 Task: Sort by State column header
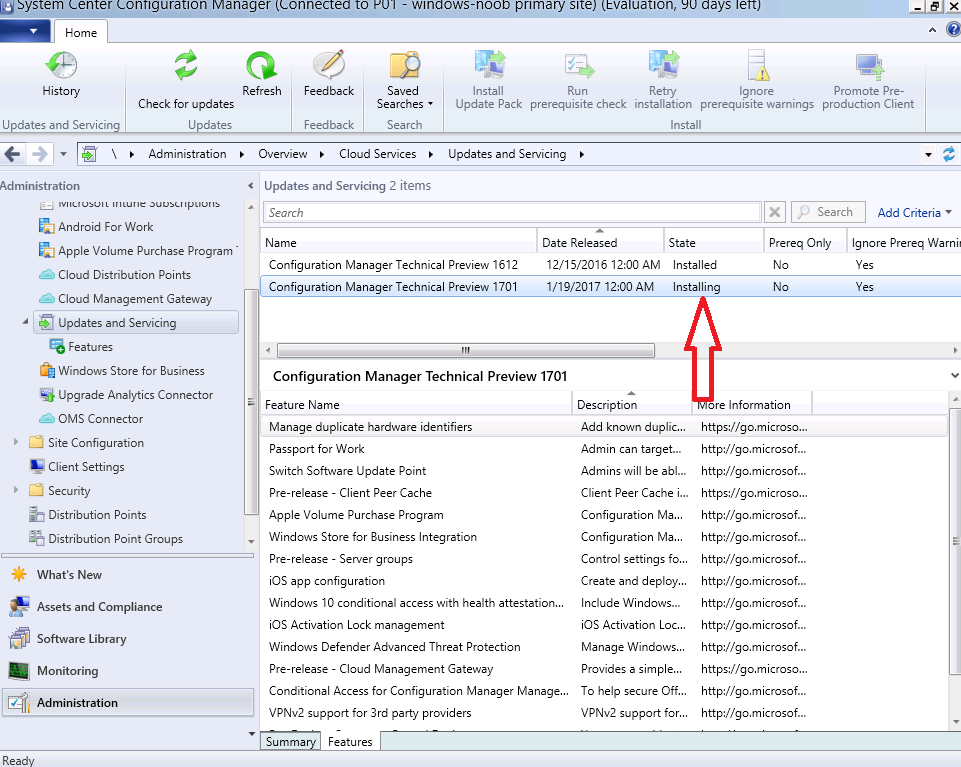713,242
